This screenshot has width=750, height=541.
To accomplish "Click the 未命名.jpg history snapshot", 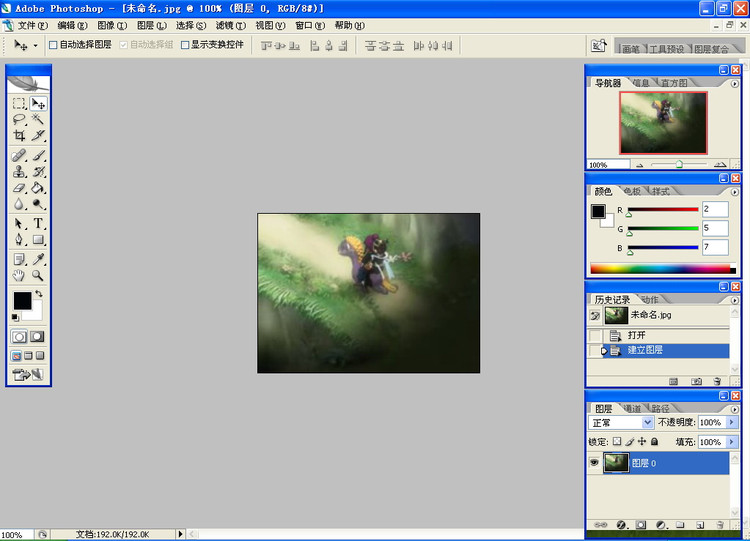I will pos(658,315).
